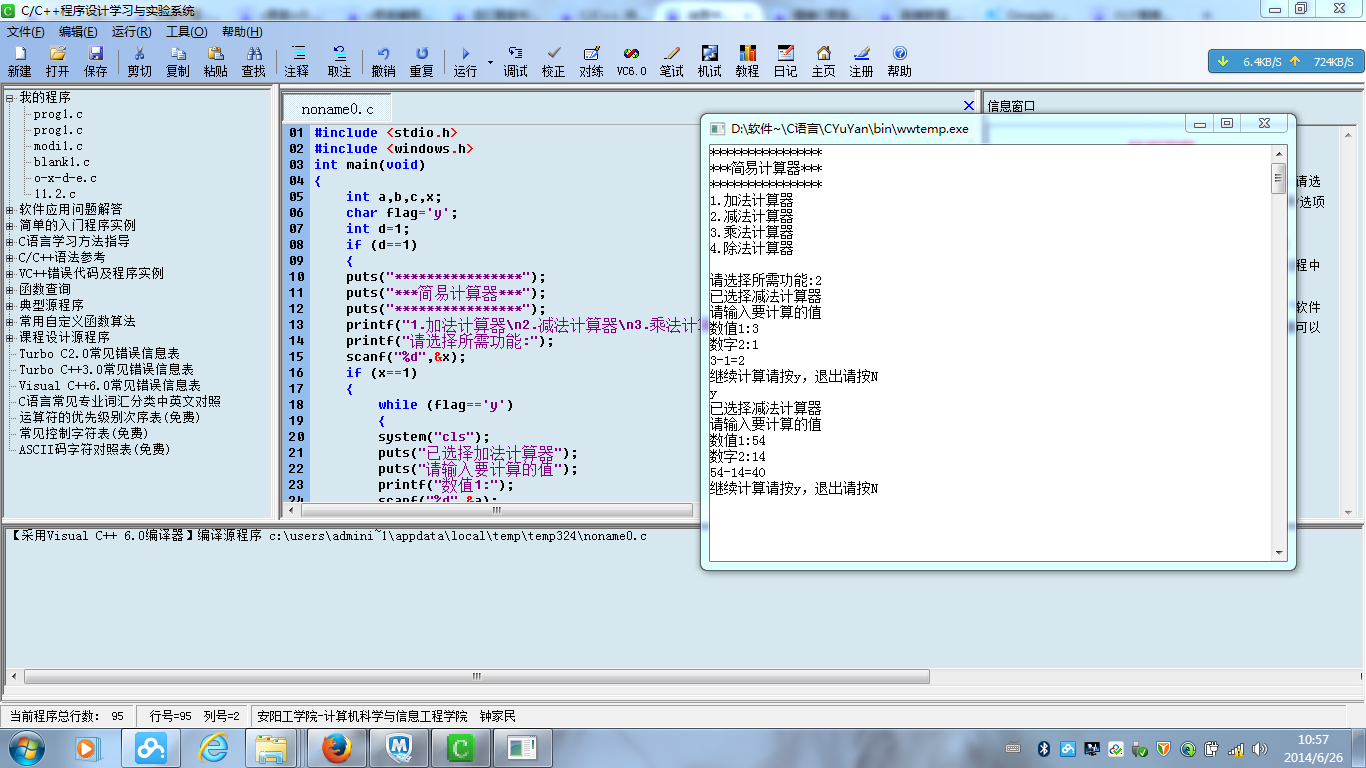Open the file explorer taskbar icon
This screenshot has height=768, width=1366.
pyautogui.click(x=272, y=747)
